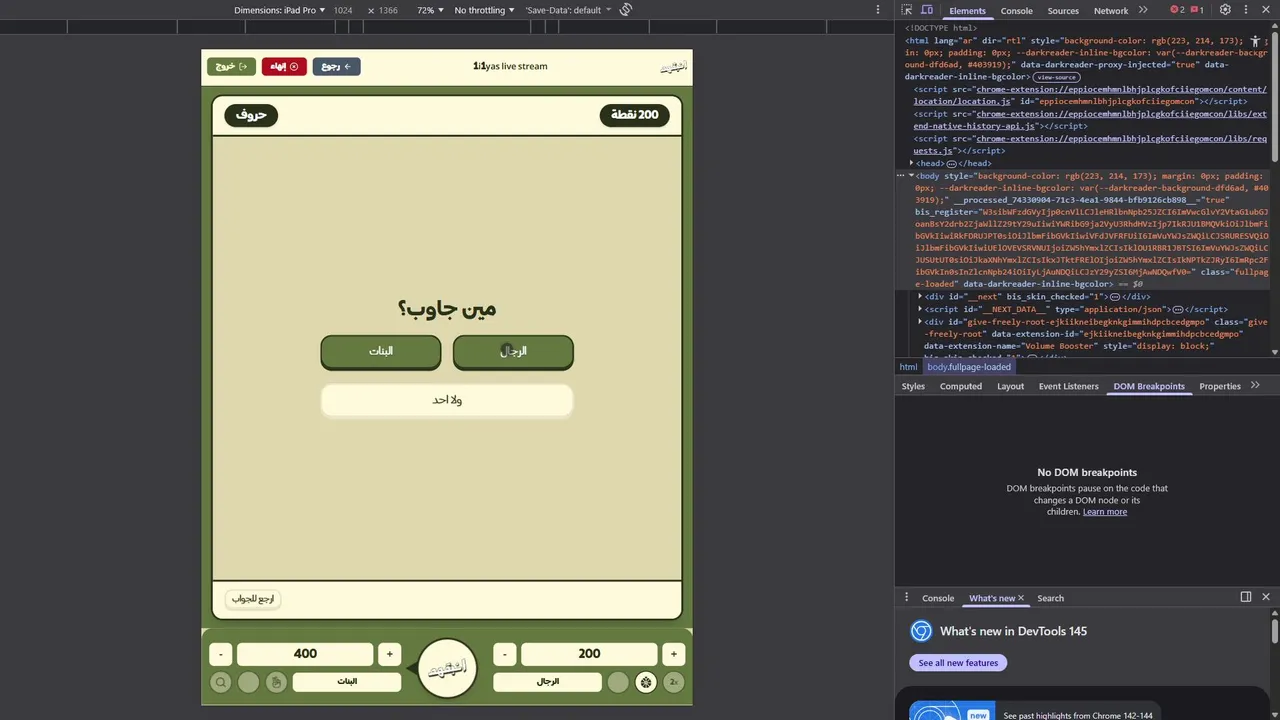Choose ولا احد nobody answered
1280x720 pixels.
(x=447, y=400)
